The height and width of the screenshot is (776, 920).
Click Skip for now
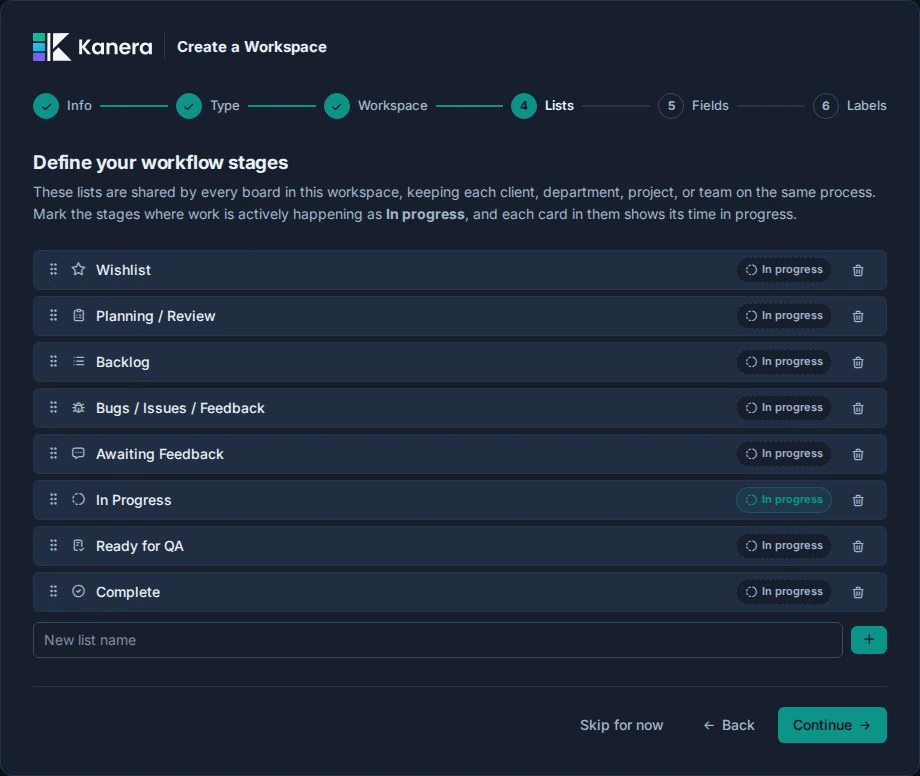click(621, 726)
